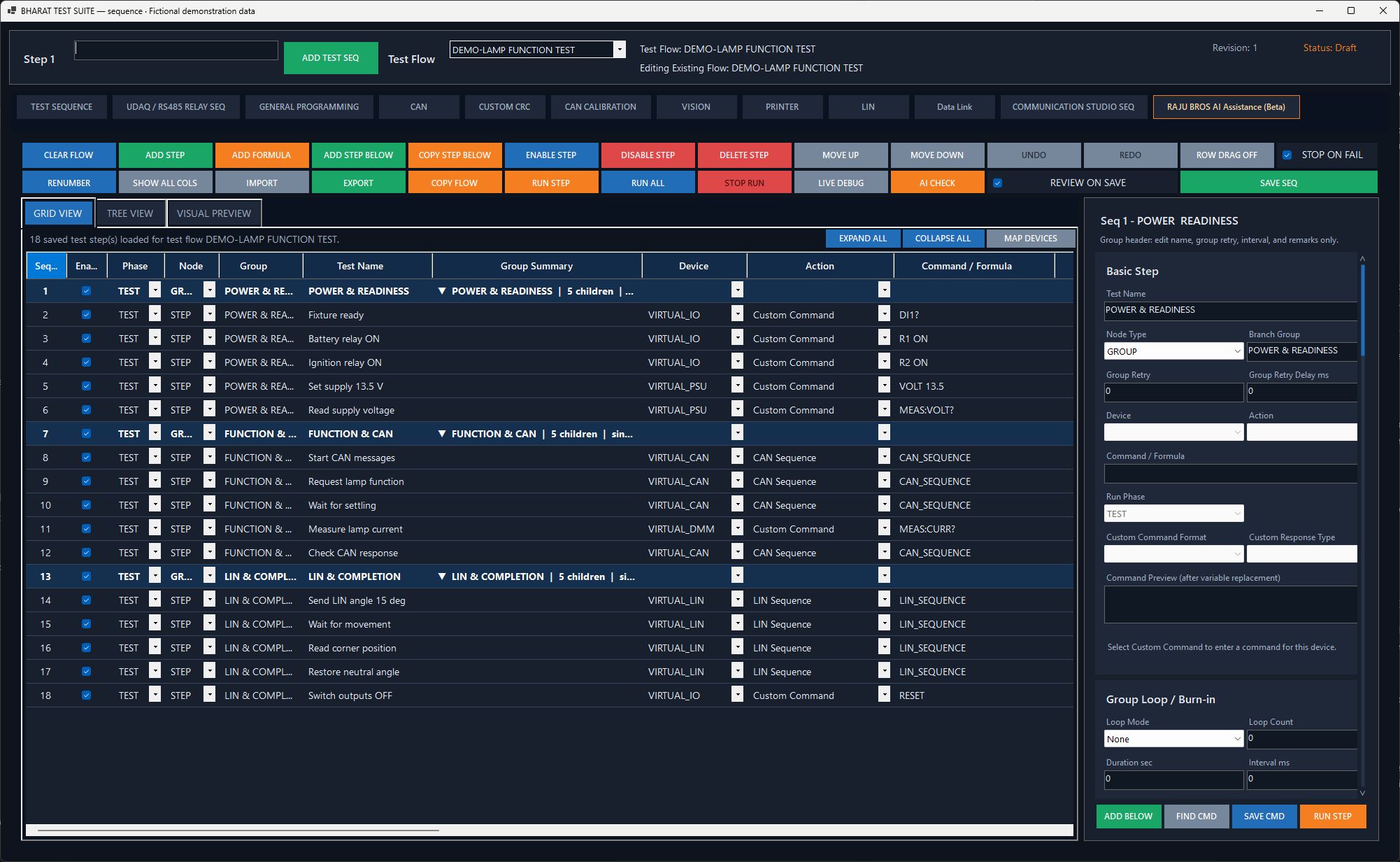1400x862 pixels.
Task: Toggle enabled checkbox for Wait for movement row
Action: point(86,624)
